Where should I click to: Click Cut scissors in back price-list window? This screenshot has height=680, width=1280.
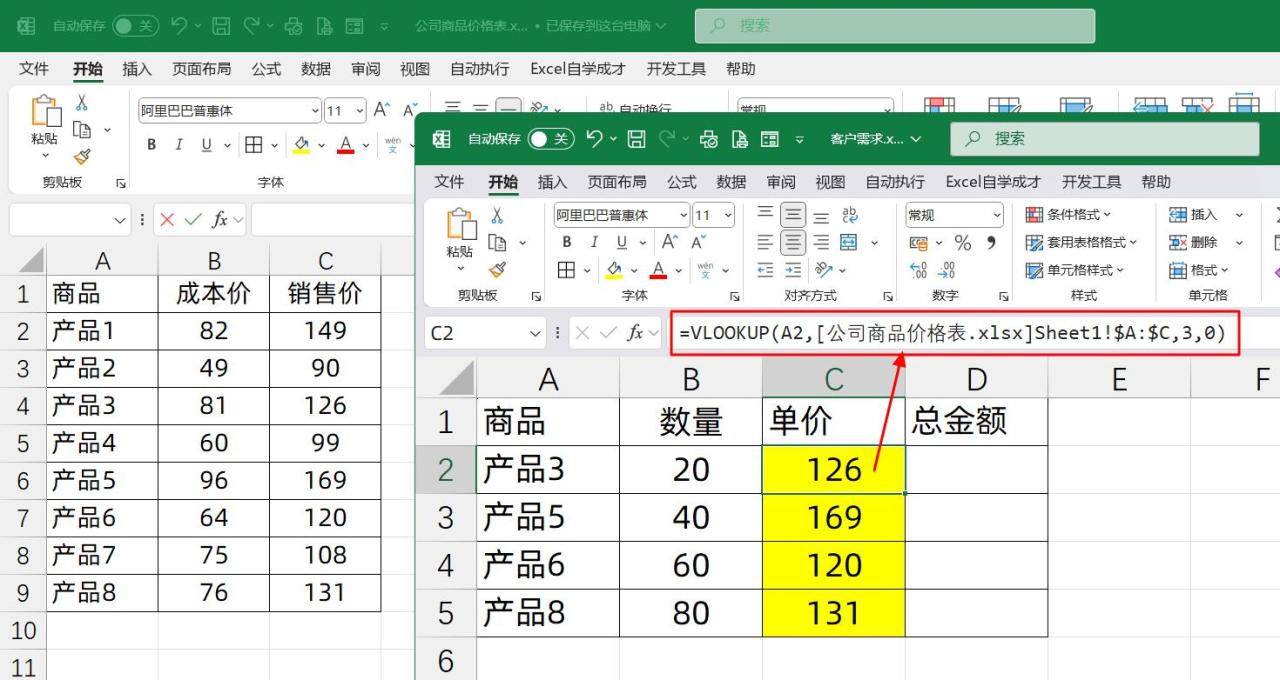(x=82, y=103)
